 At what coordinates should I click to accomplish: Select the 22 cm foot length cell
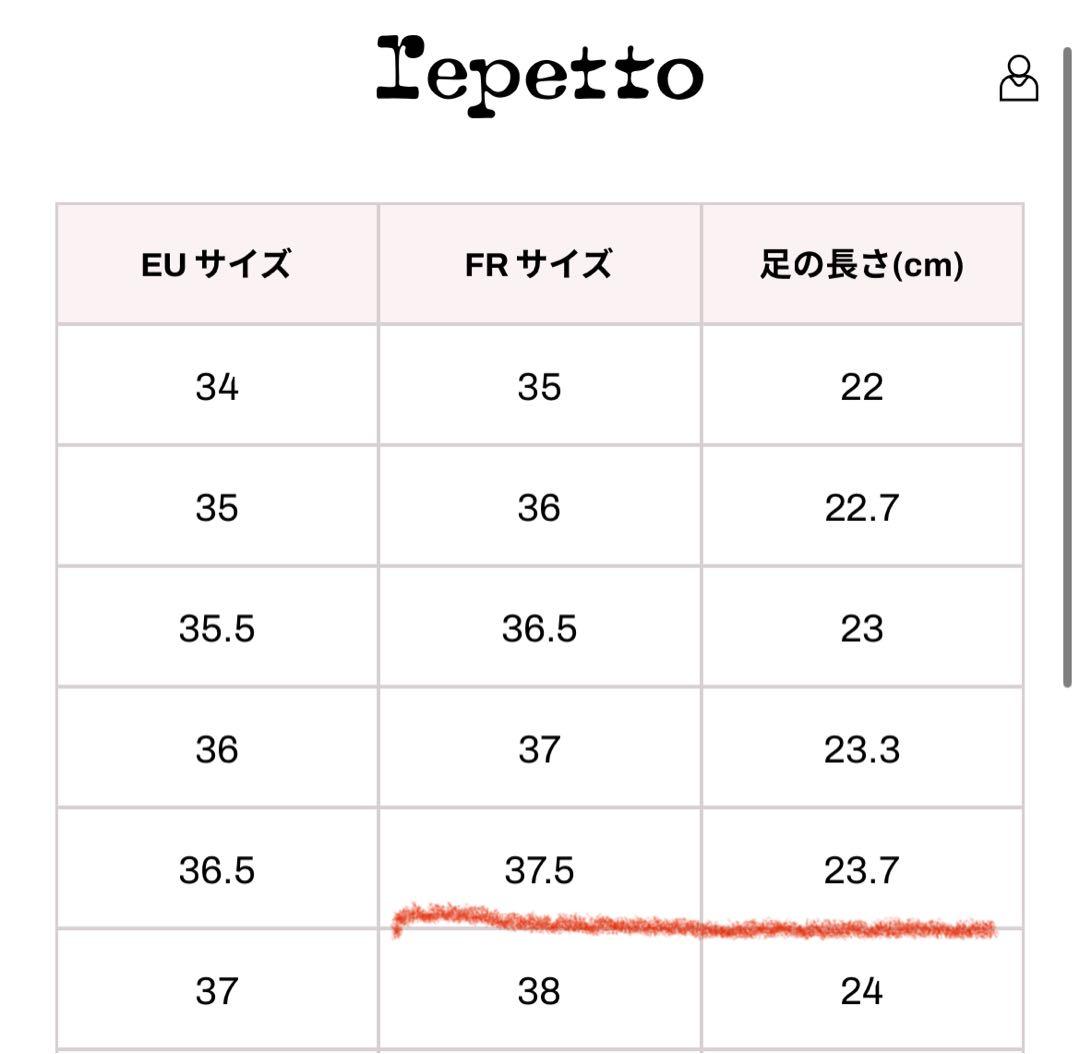pos(861,387)
